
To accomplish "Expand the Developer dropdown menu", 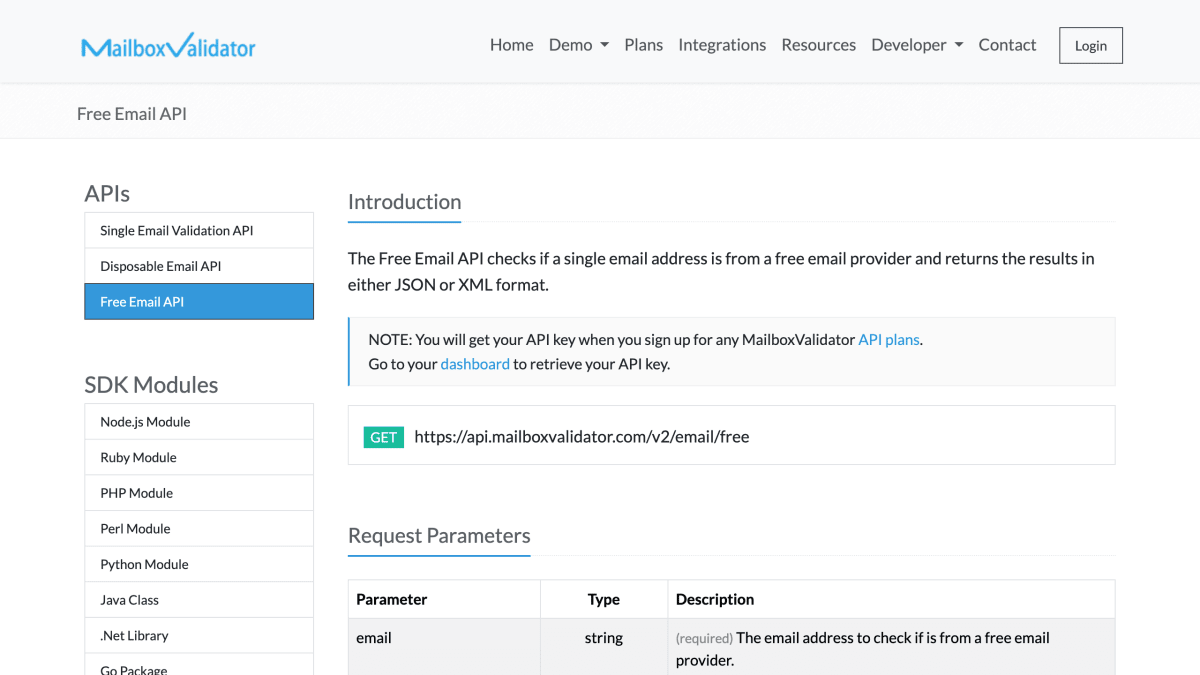I will tap(917, 45).
